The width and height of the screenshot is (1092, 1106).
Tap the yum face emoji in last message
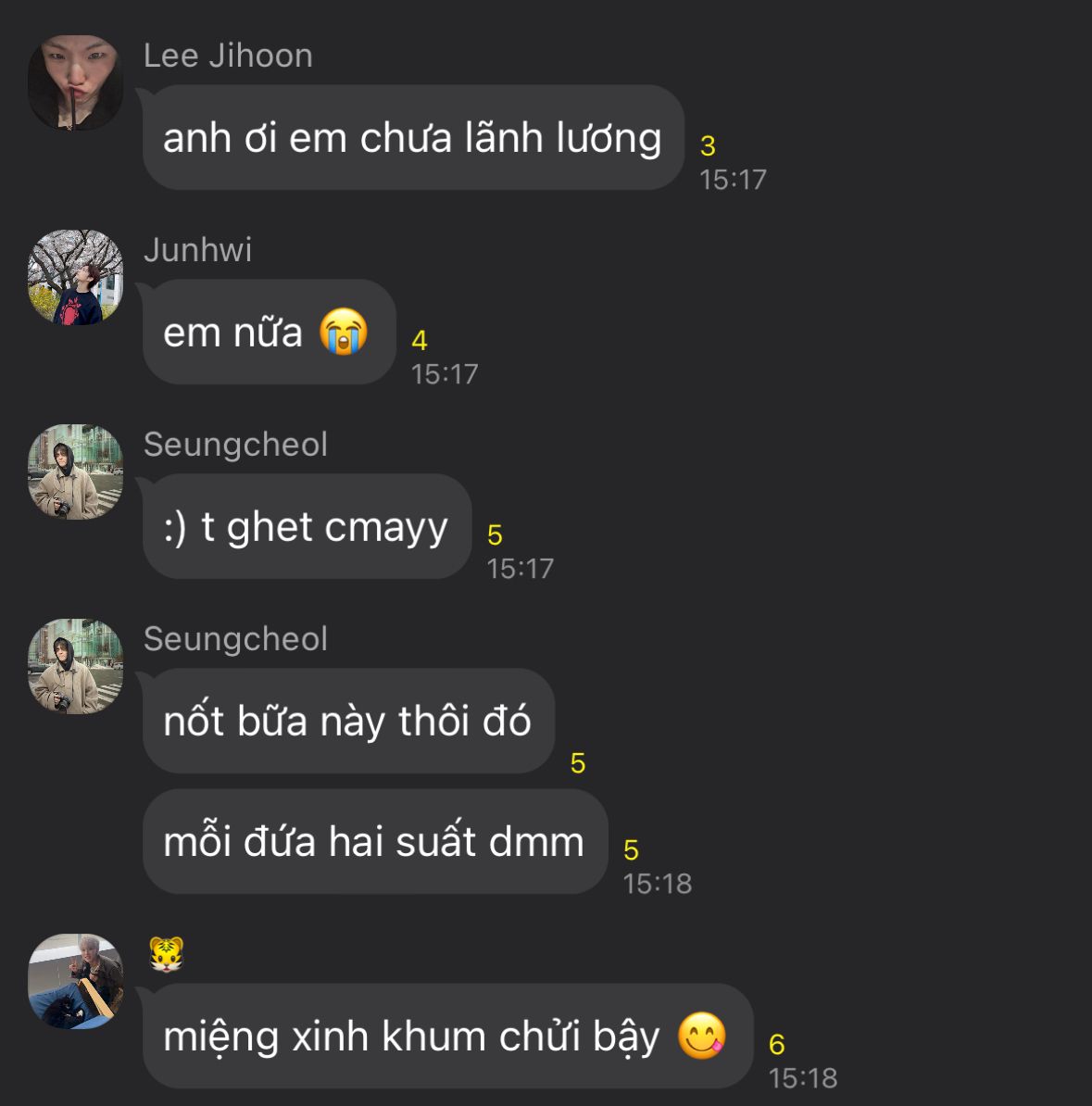pyautogui.click(x=701, y=1036)
